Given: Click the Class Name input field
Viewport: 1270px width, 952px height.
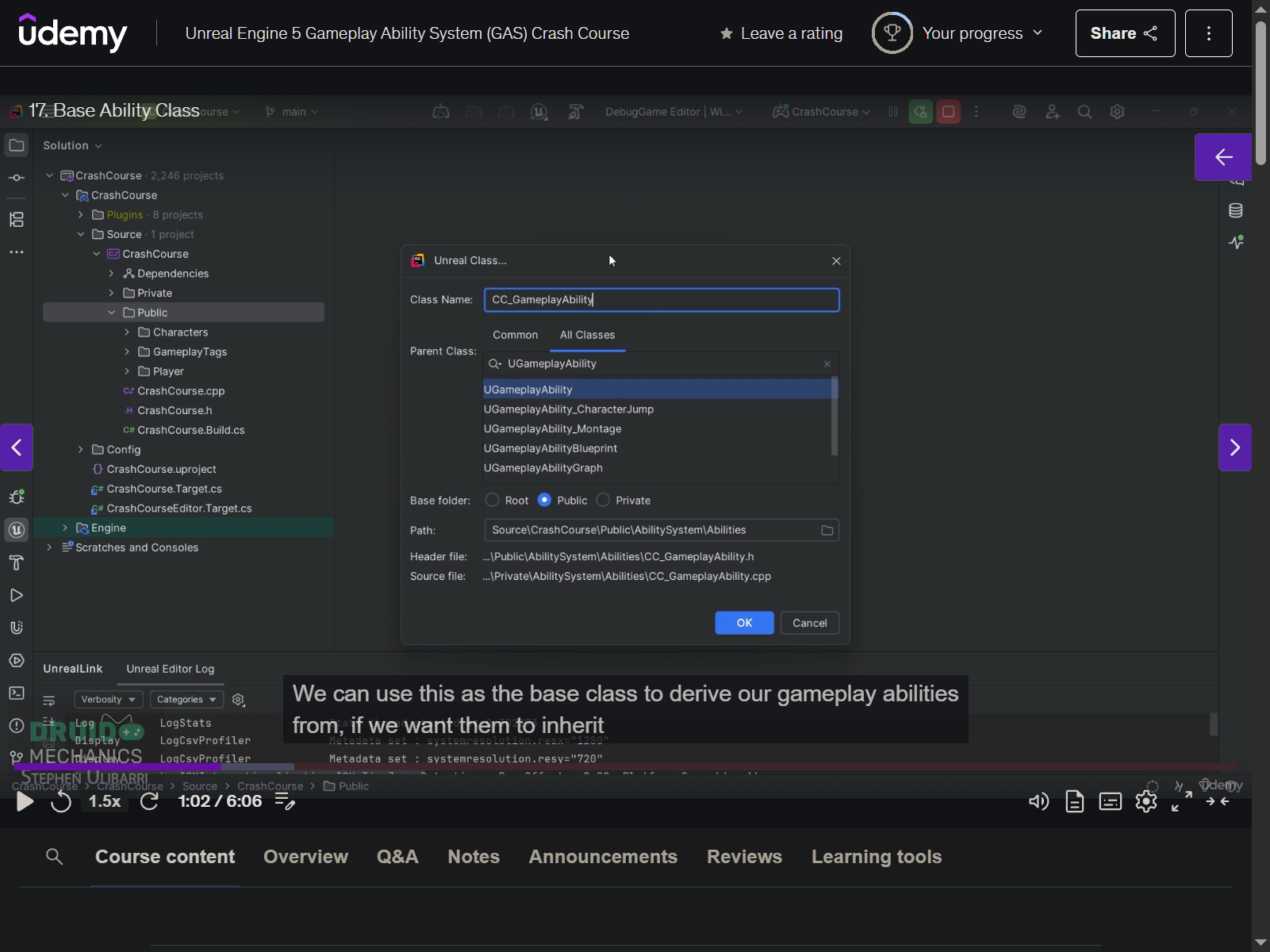Looking at the screenshot, I should pos(662,300).
